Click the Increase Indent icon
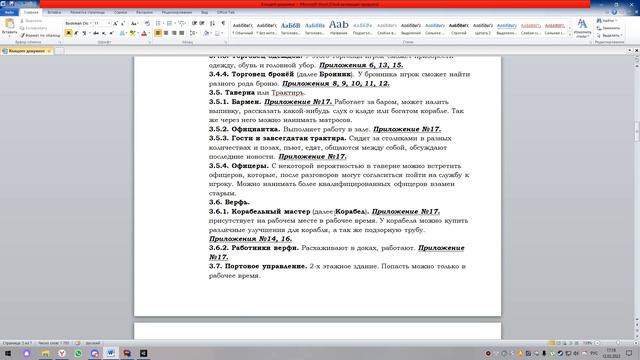 click(x=202, y=24)
